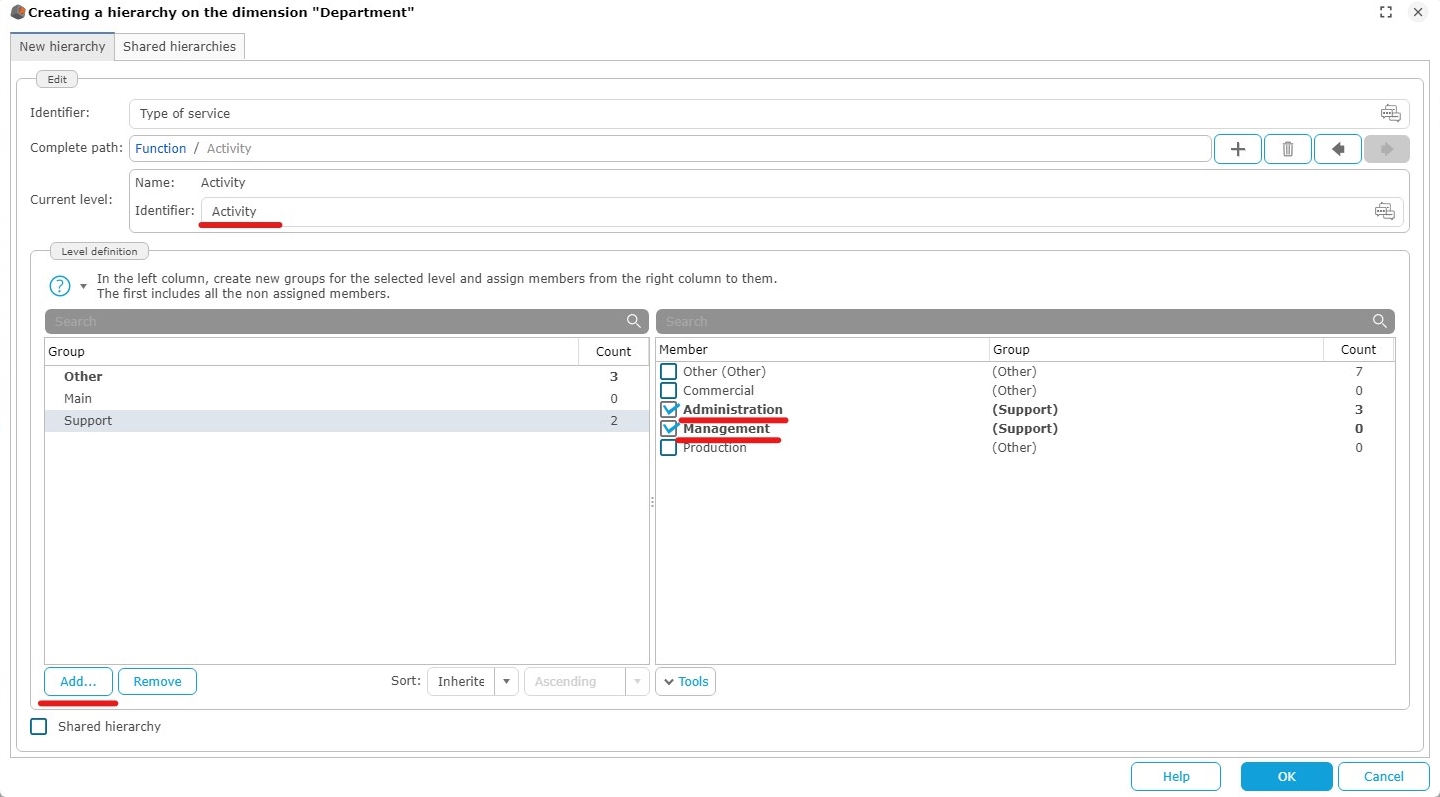Check the Commercial member checkbox

(669, 391)
